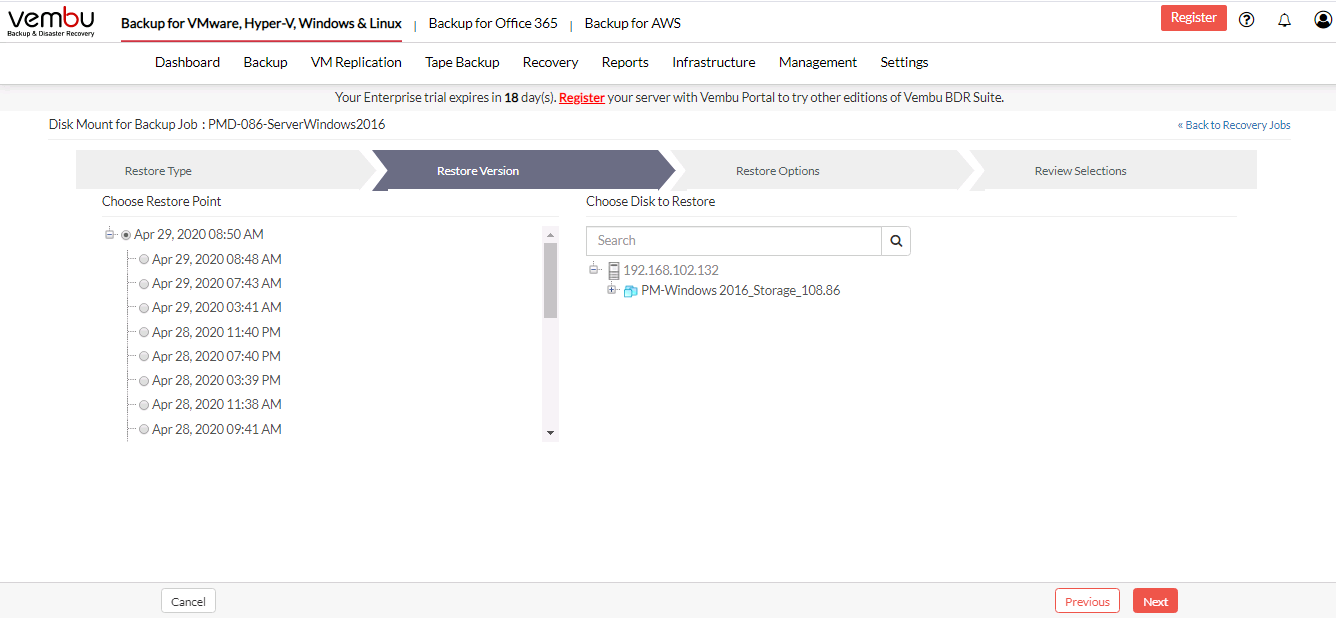1336x619 pixels.
Task: Select restore point Apr 28, 2020 11:38 AM
Action: pyautogui.click(x=144, y=405)
